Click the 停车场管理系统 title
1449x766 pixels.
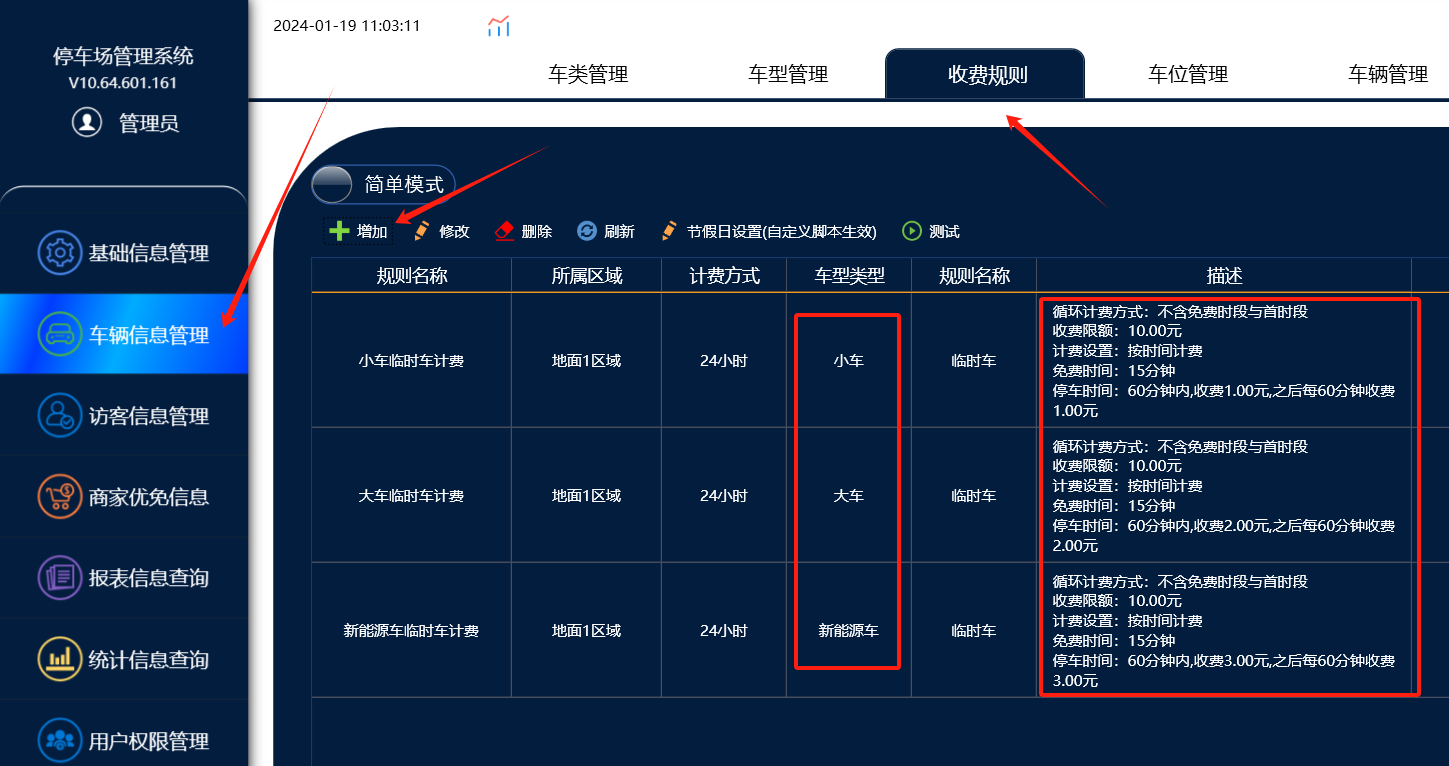123,56
